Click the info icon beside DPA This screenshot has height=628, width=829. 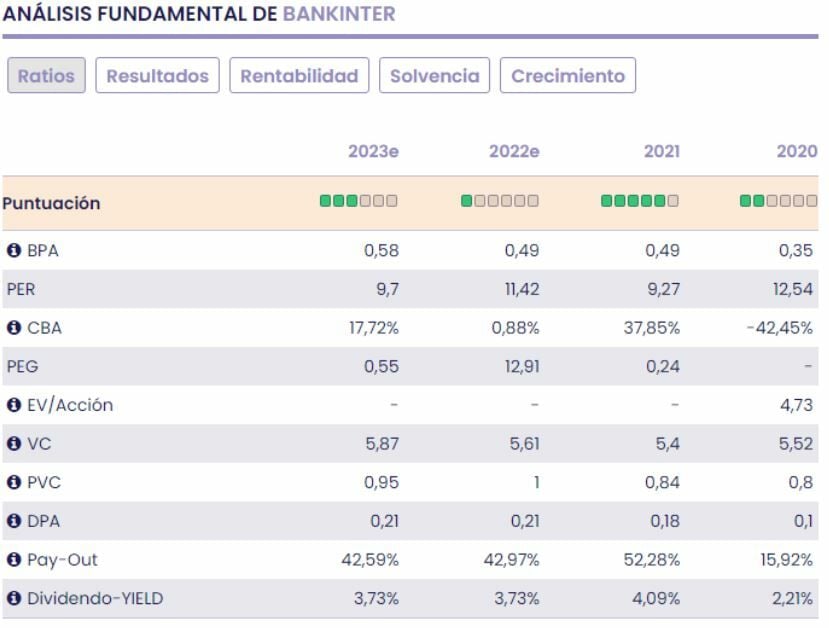click(14, 521)
